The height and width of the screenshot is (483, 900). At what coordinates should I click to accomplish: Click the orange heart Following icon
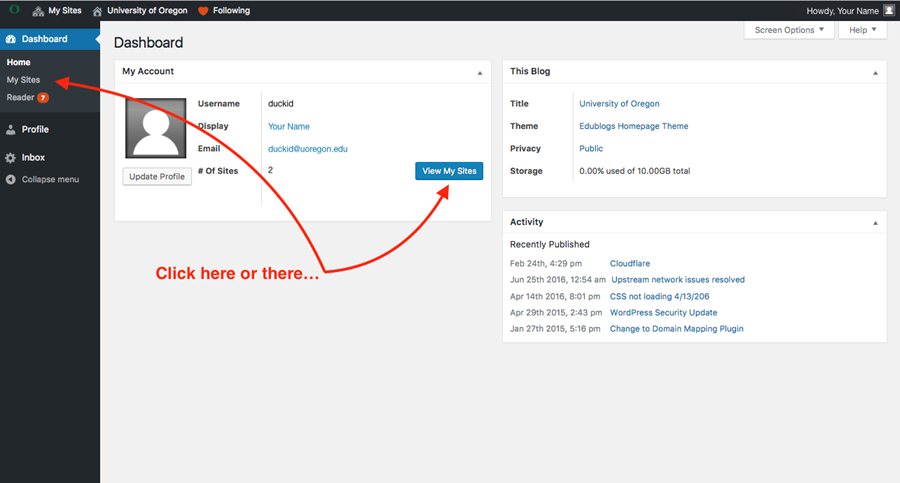[203, 11]
